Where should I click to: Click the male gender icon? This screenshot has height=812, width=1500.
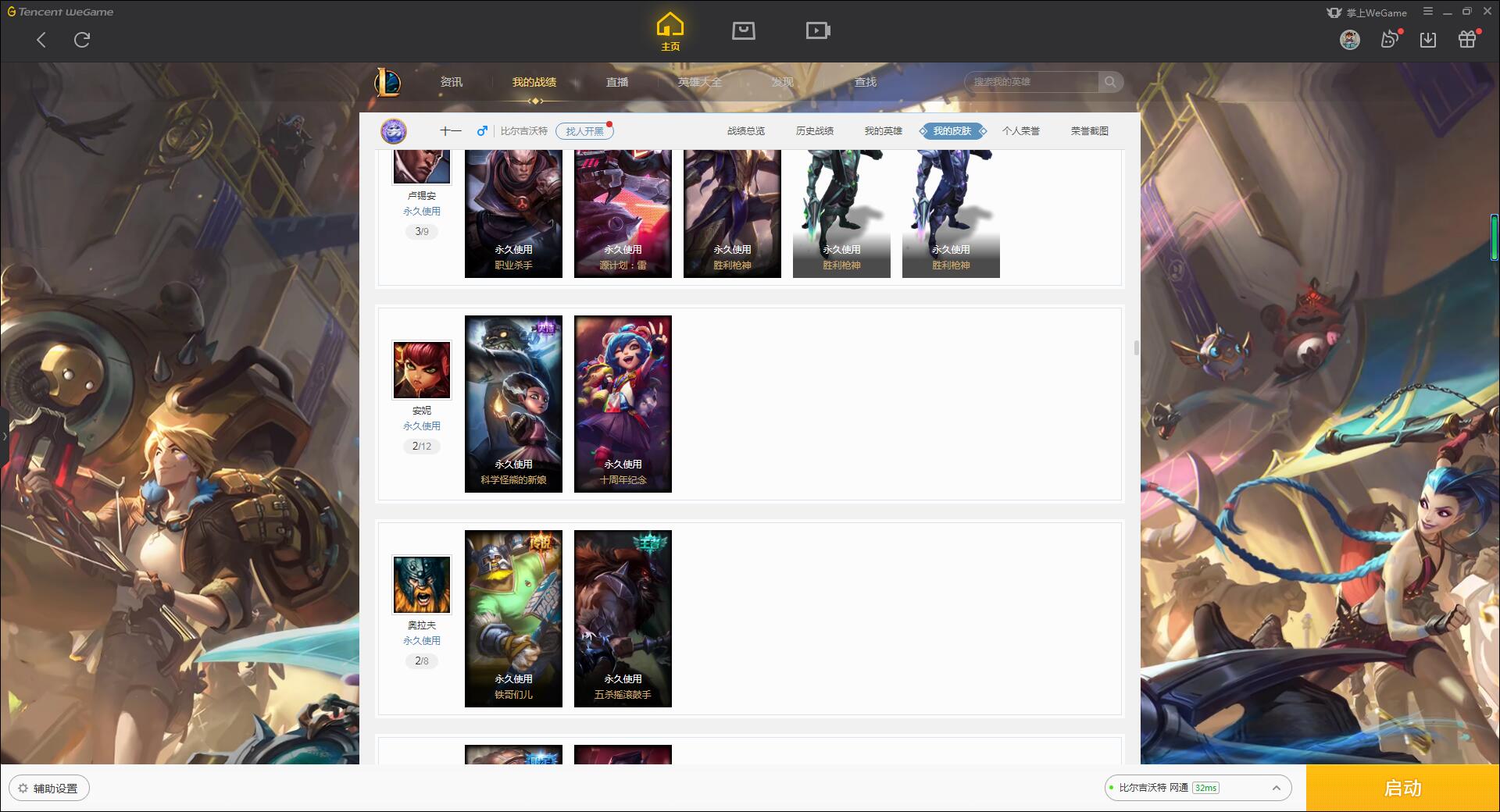coord(482,131)
